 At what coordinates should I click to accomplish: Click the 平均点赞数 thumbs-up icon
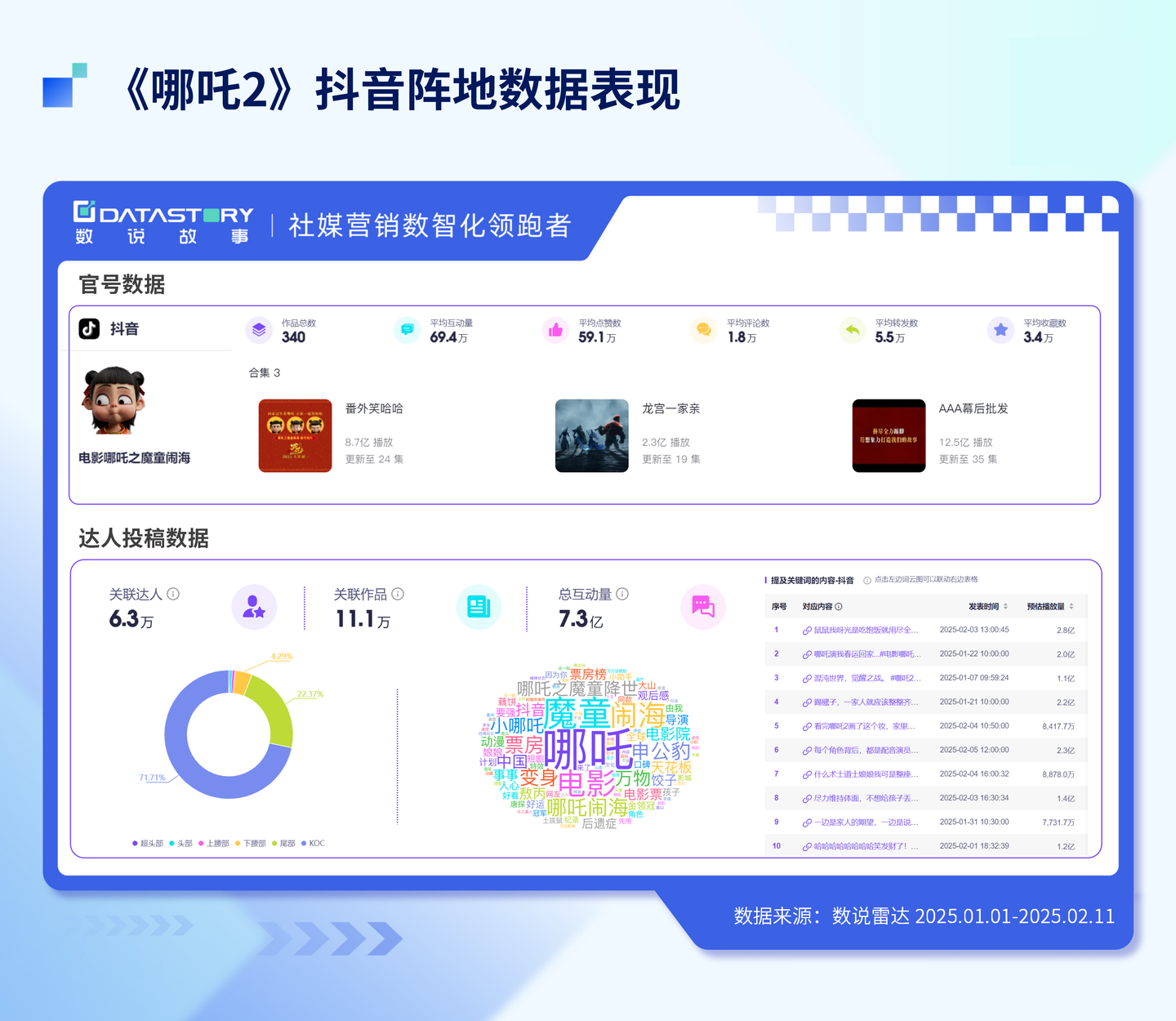pyautogui.click(x=555, y=330)
